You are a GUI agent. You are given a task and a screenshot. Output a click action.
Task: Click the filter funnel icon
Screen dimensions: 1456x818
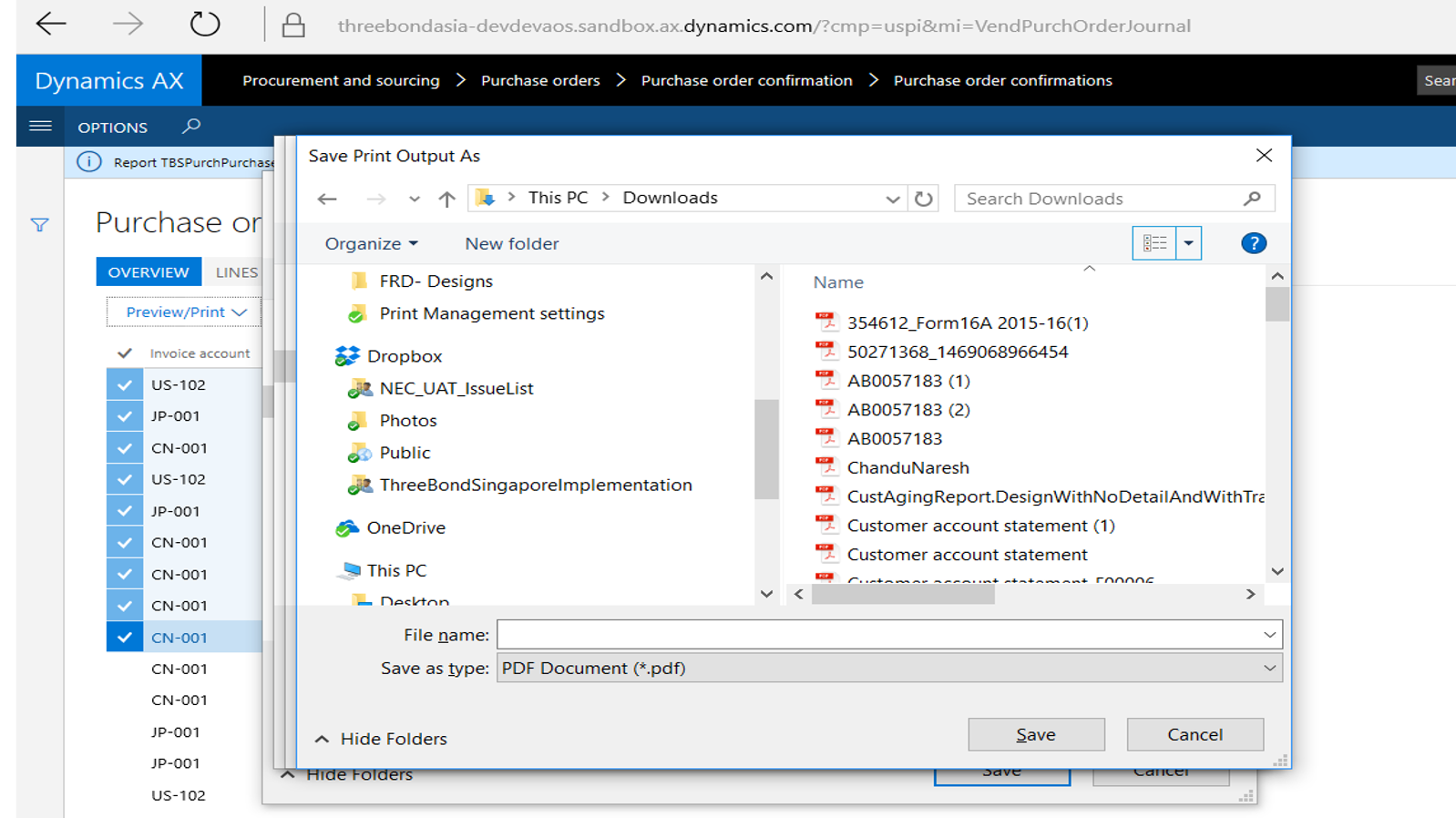pos(39,225)
